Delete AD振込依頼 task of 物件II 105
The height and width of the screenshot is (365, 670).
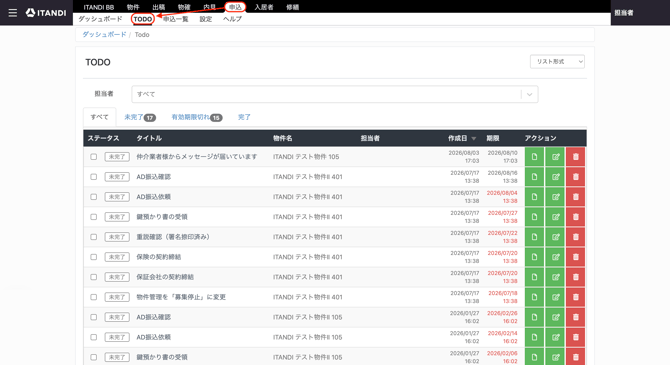coord(576,338)
